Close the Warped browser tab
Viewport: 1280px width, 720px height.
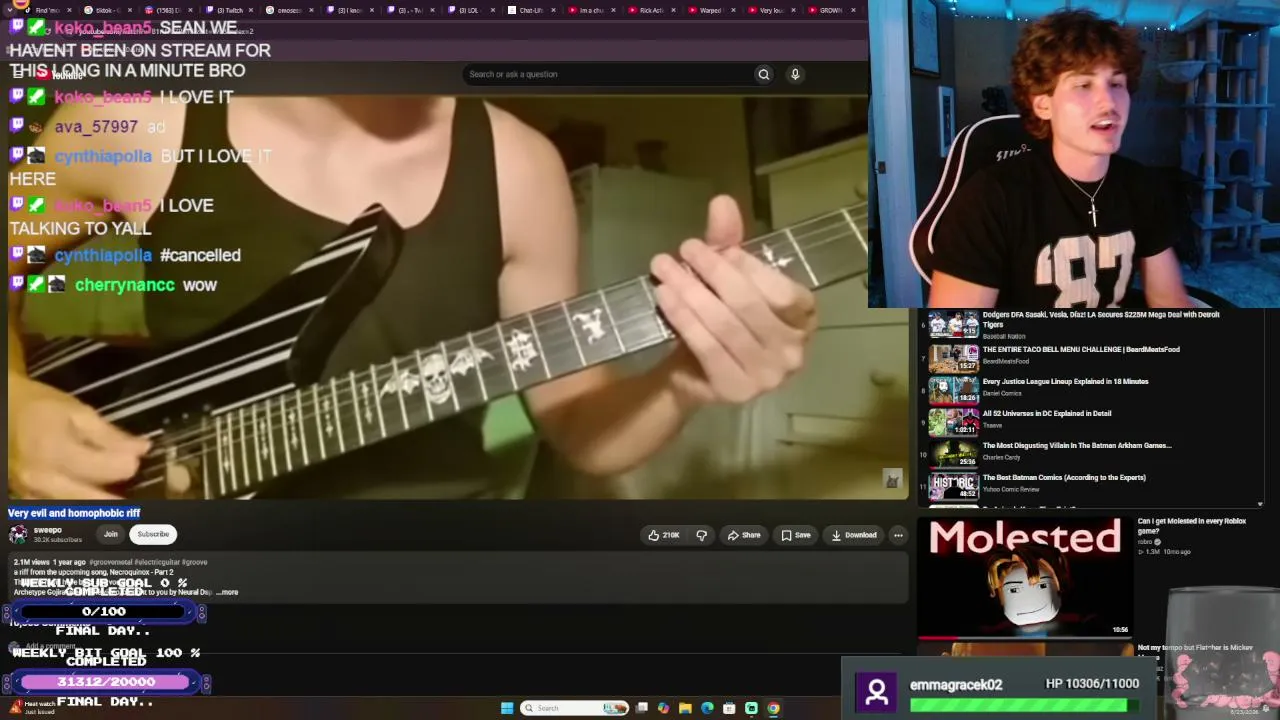733,10
